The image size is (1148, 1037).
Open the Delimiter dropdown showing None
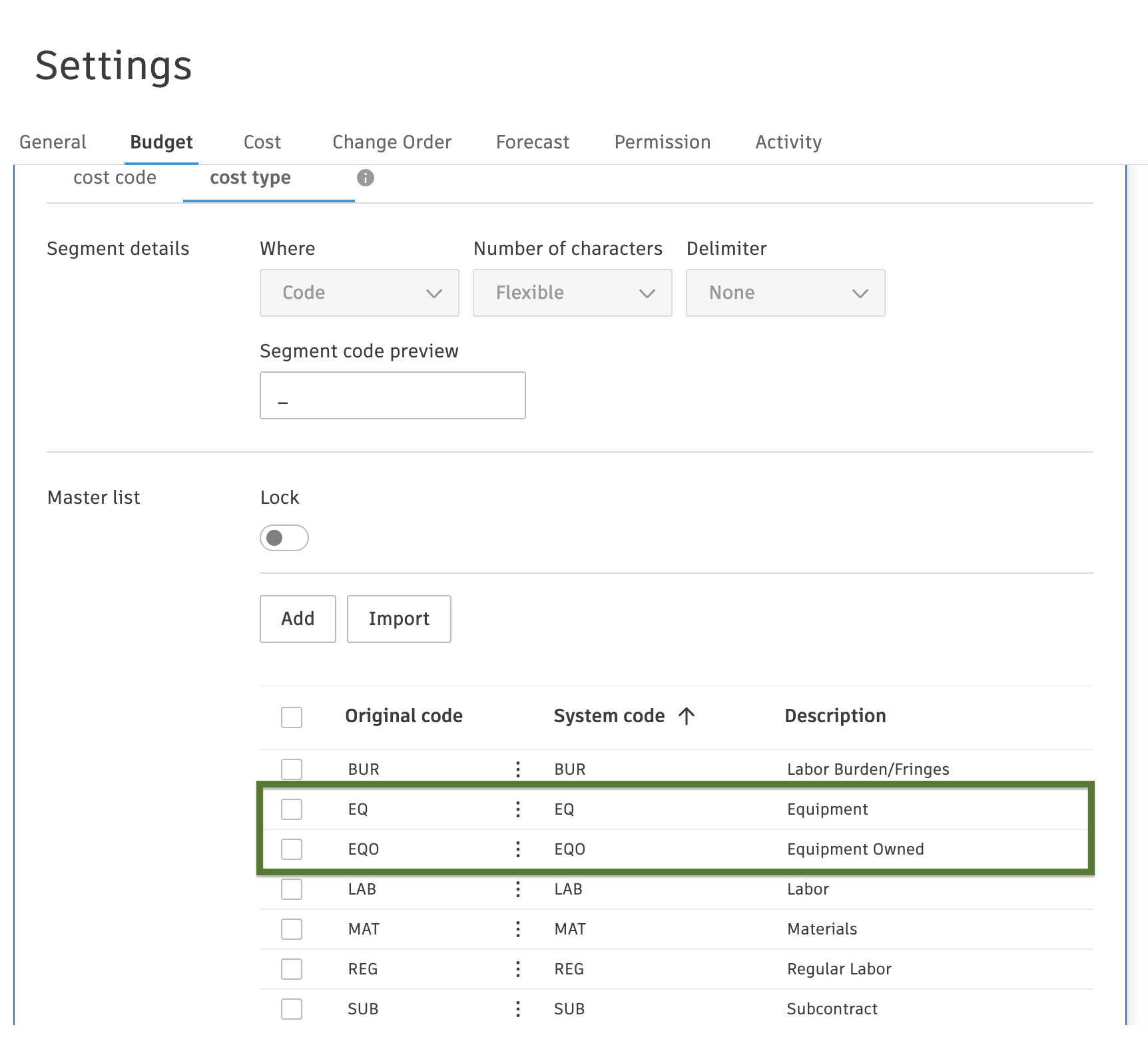click(786, 293)
